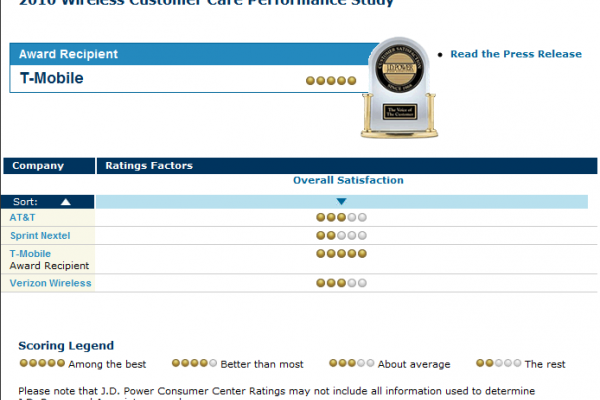Open the Read the Press Release link
600x400 pixels.
tap(516, 54)
